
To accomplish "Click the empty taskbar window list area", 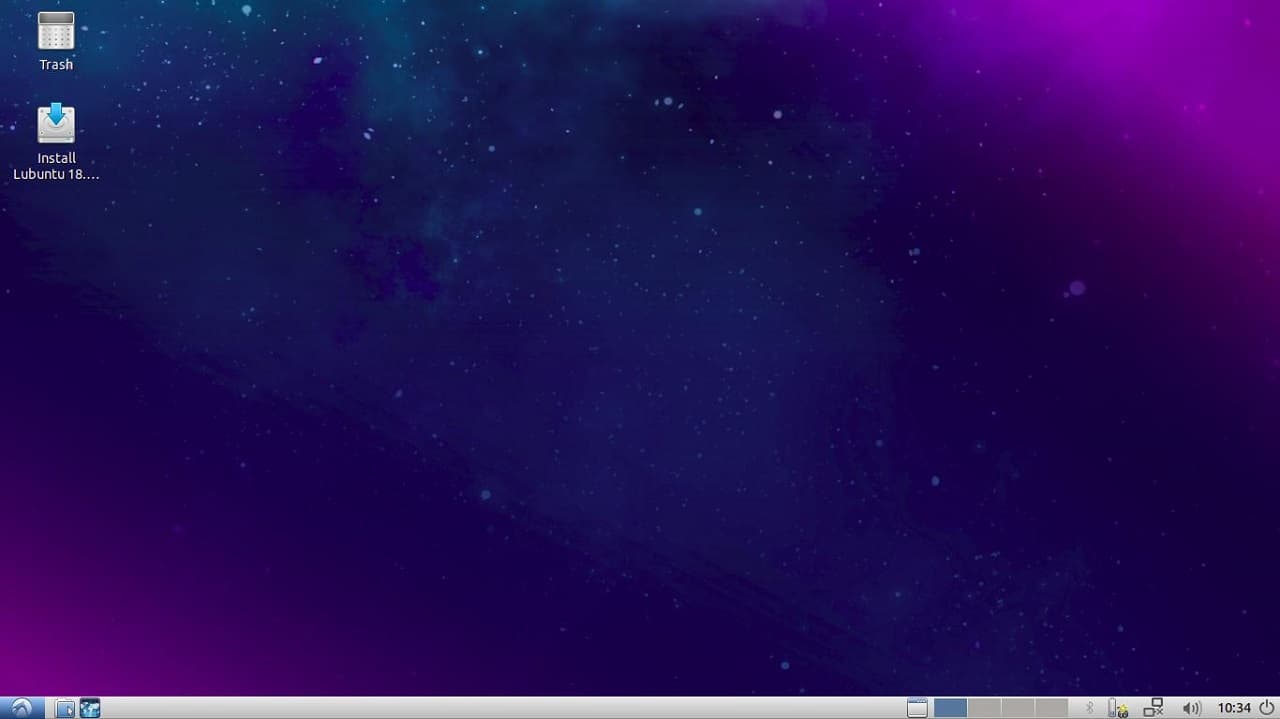I will (x=500, y=708).
